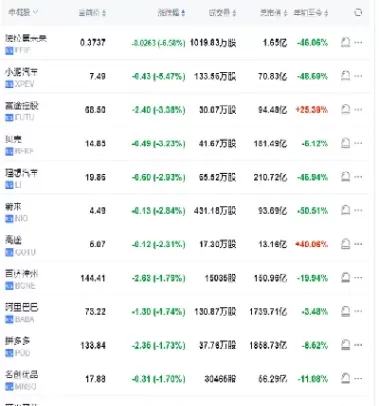Sort by the 最新价 column header
The height and width of the screenshot is (406, 379).
[x=92, y=13]
